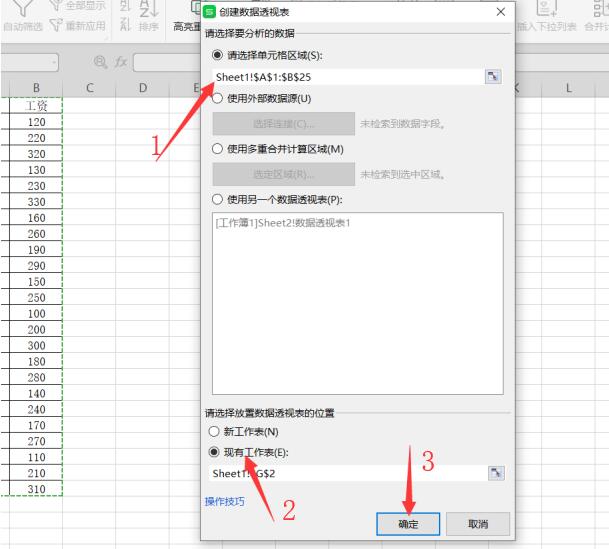
Task: Click the Insert dropdown list (插入下拉列表) icon
Action: 548,8
